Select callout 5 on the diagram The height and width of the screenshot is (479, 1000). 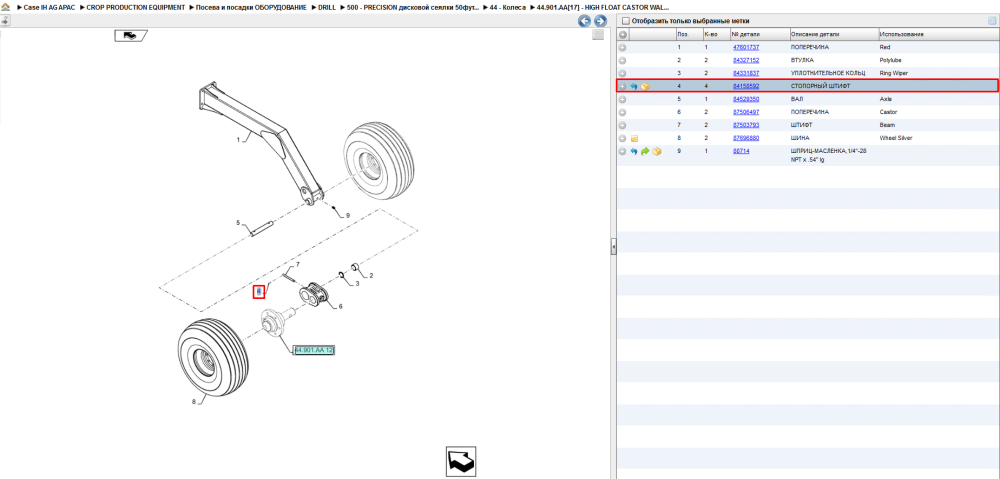tap(238, 223)
